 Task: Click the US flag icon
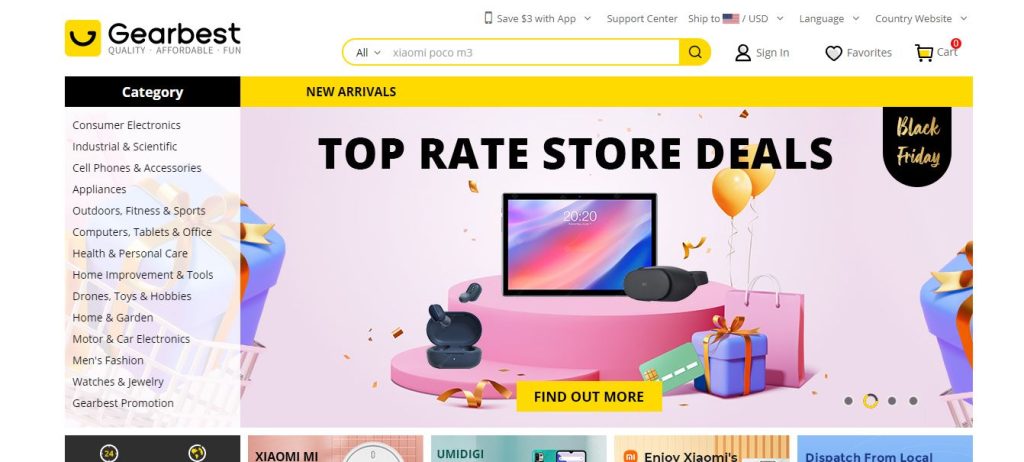click(731, 18)
